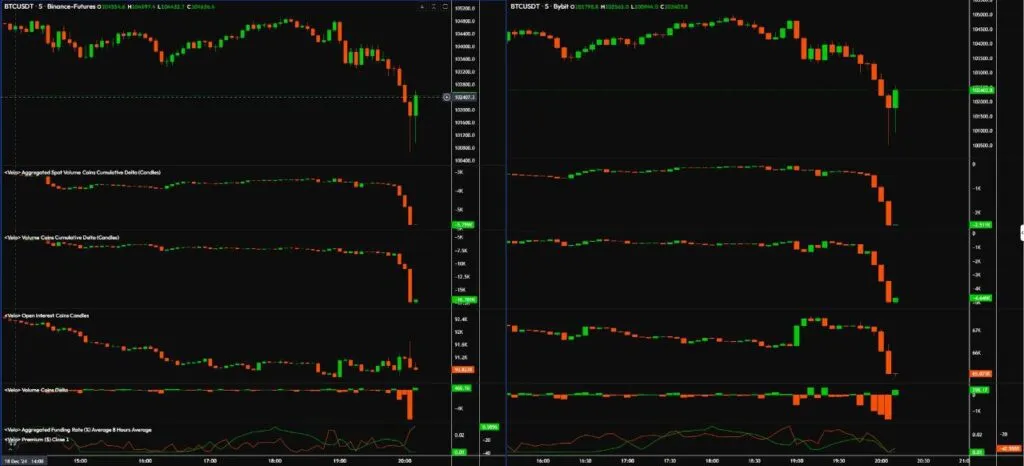Click the Bybit exchange label in the header
The width and height of the screenshot is (1024, 466).
click(x=560, y=7)
